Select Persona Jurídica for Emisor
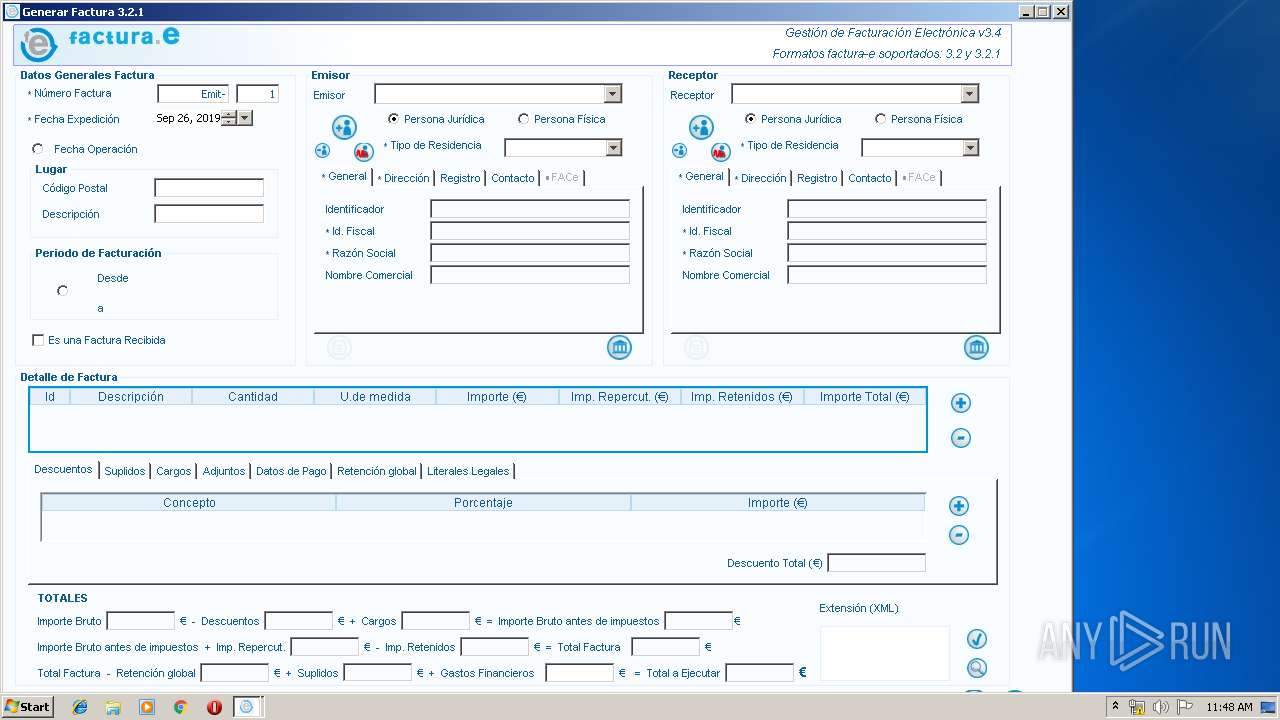 click(393, 119)
